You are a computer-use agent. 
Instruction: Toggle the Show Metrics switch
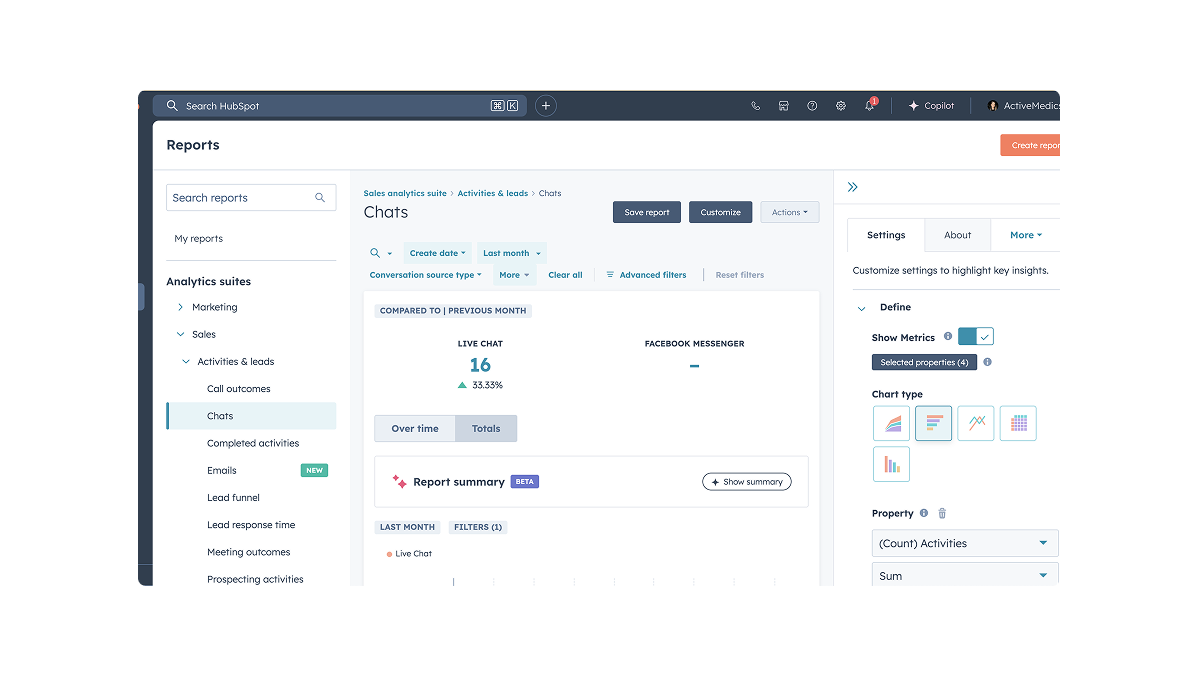coord(975,337)
